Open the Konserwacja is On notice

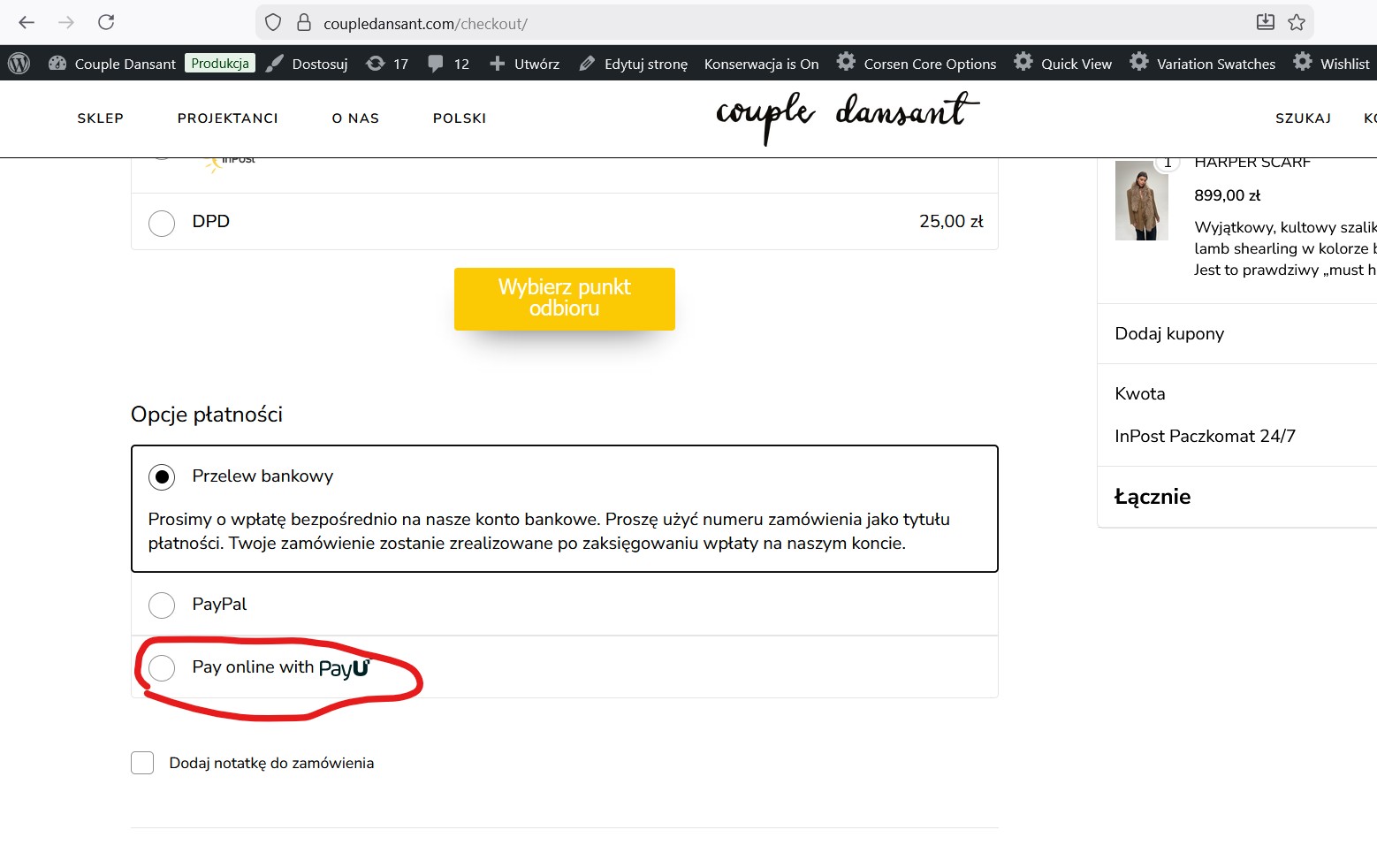click(x=762, y=64)
